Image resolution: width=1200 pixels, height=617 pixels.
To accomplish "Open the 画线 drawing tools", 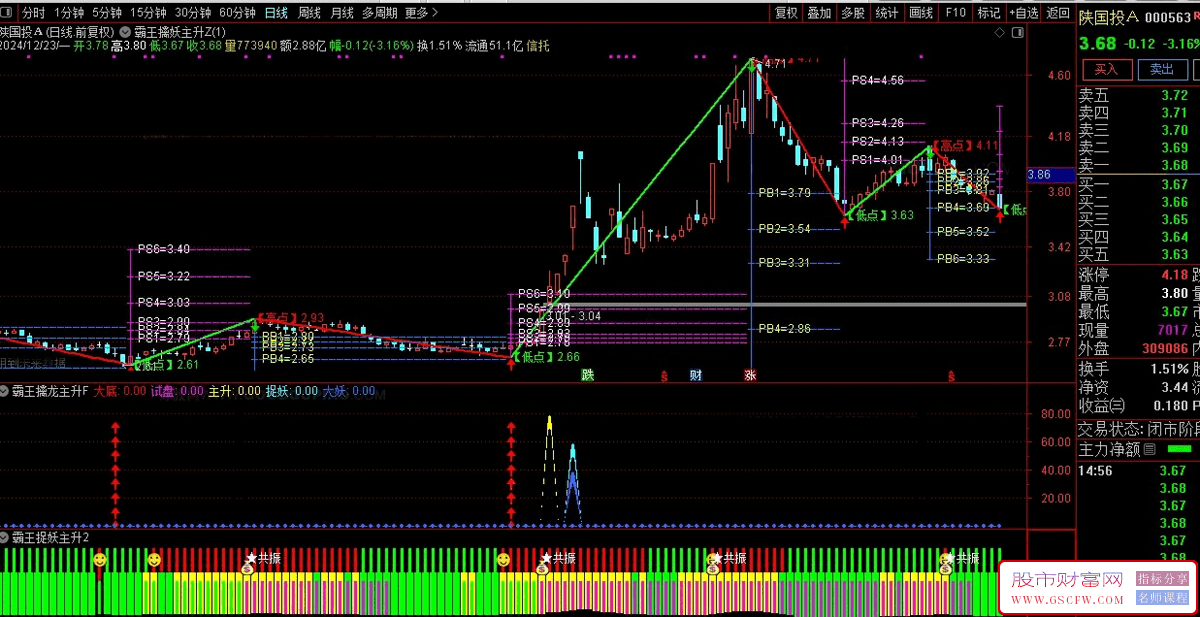I will pyautogui.click(x=921, y=13).
